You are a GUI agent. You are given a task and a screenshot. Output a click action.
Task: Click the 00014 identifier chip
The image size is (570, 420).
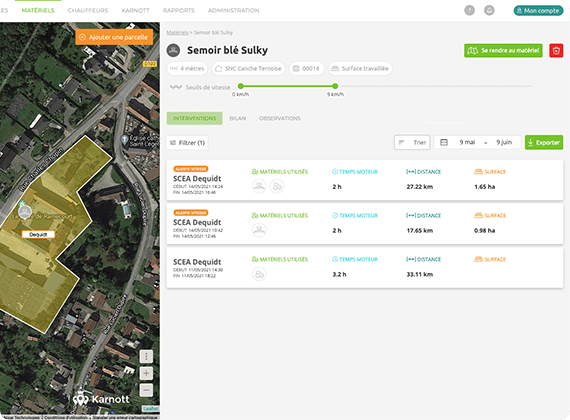point(306,68)
